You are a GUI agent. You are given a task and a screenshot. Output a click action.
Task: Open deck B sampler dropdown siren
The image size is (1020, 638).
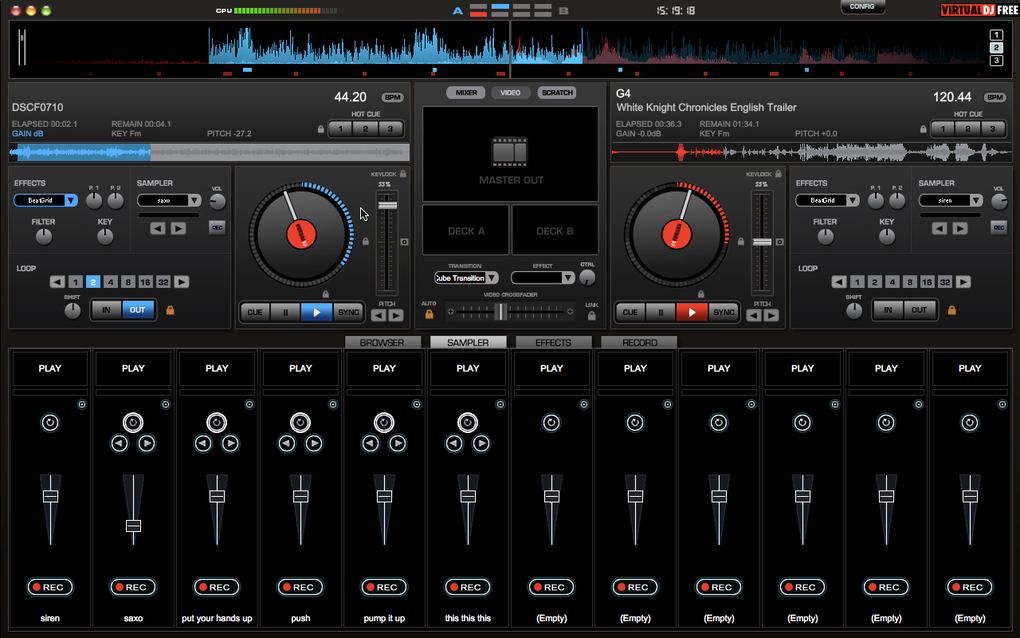tap(950, 200)
